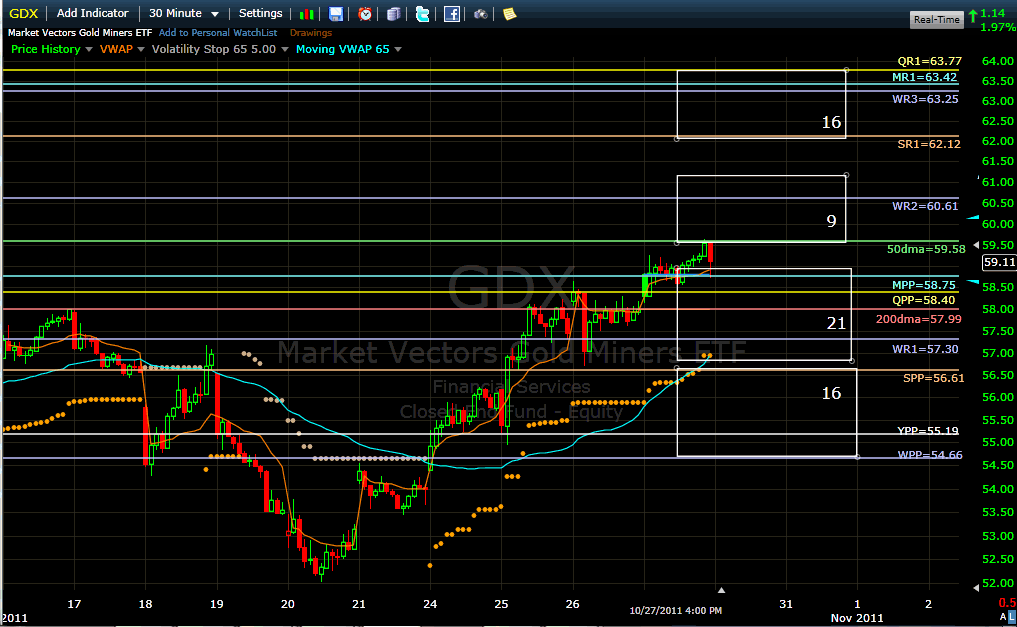The width and height of the screenshot is (1017, 627).
Task: Open the yellow sticky note icon
Action: (x=510, y=14)
